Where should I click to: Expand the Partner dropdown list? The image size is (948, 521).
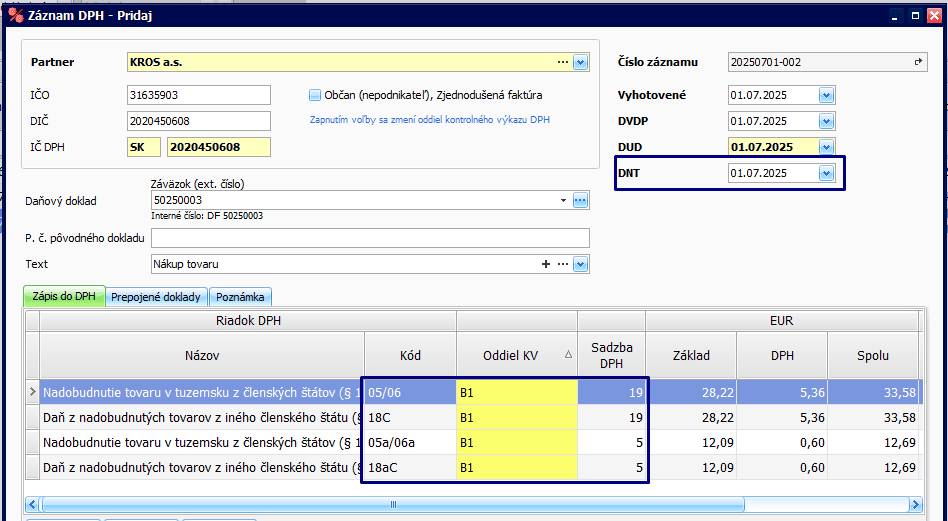[x=580, y=62]
